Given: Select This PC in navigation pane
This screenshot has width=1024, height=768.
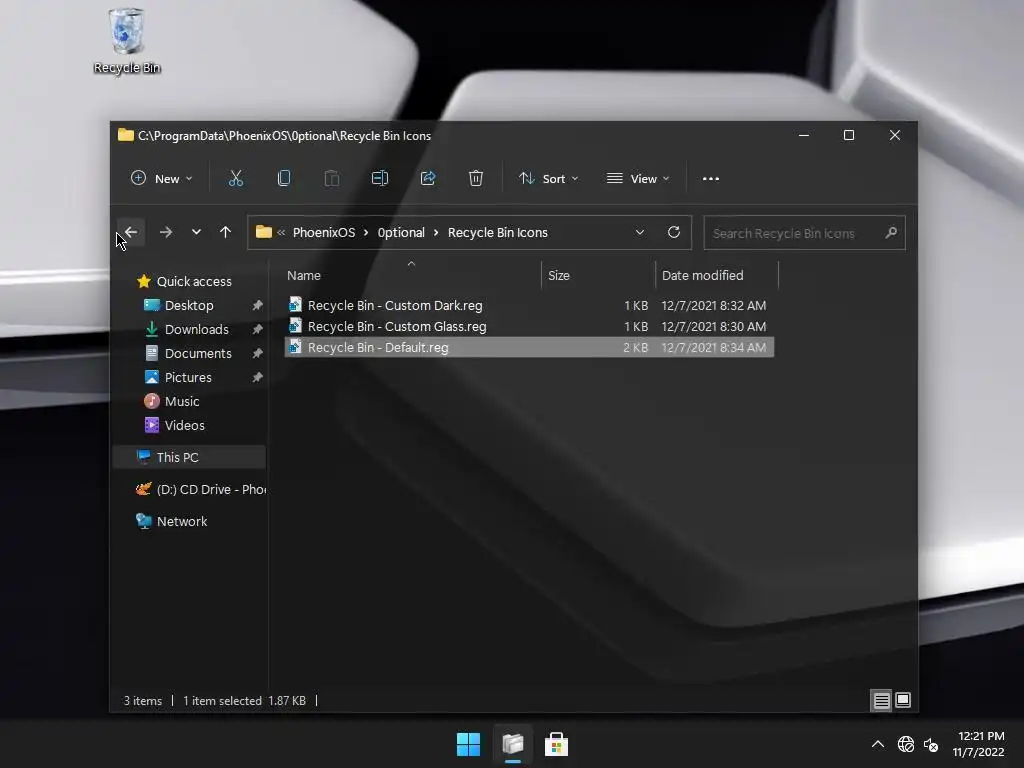Looking at the screenshot, I should tap(189, 457).
